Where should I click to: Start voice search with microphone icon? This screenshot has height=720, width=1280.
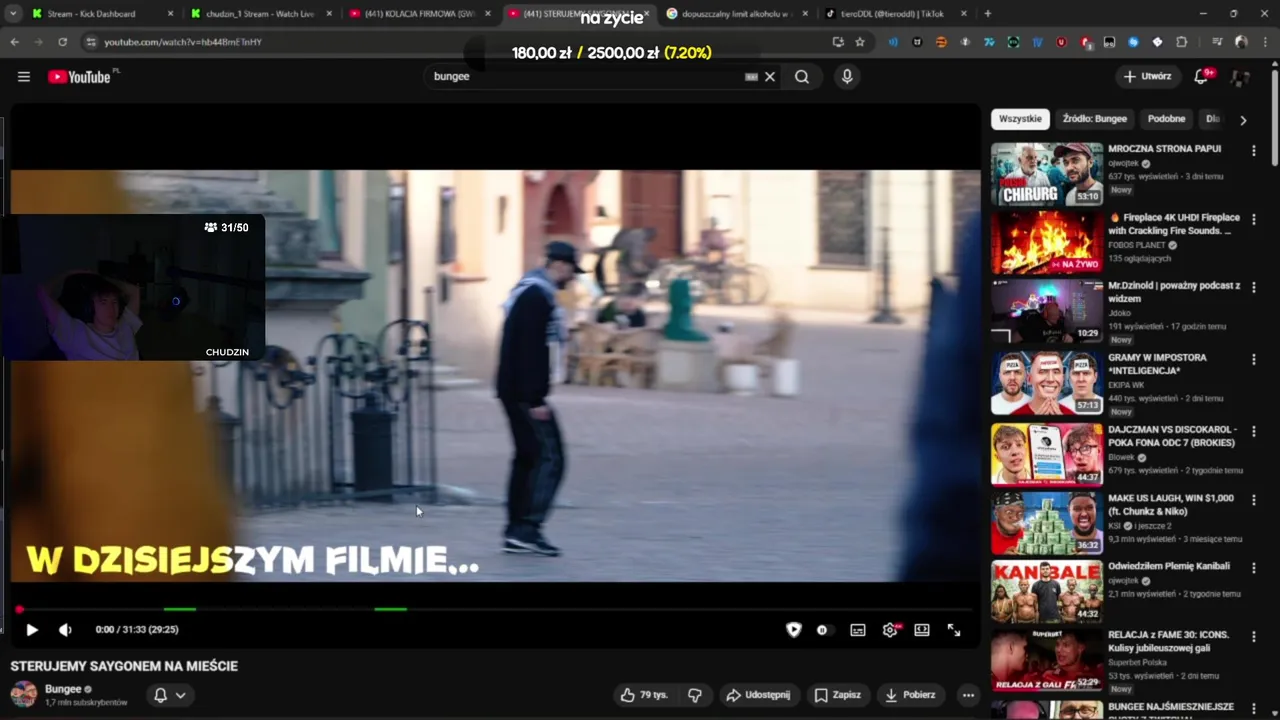(847, 77)
